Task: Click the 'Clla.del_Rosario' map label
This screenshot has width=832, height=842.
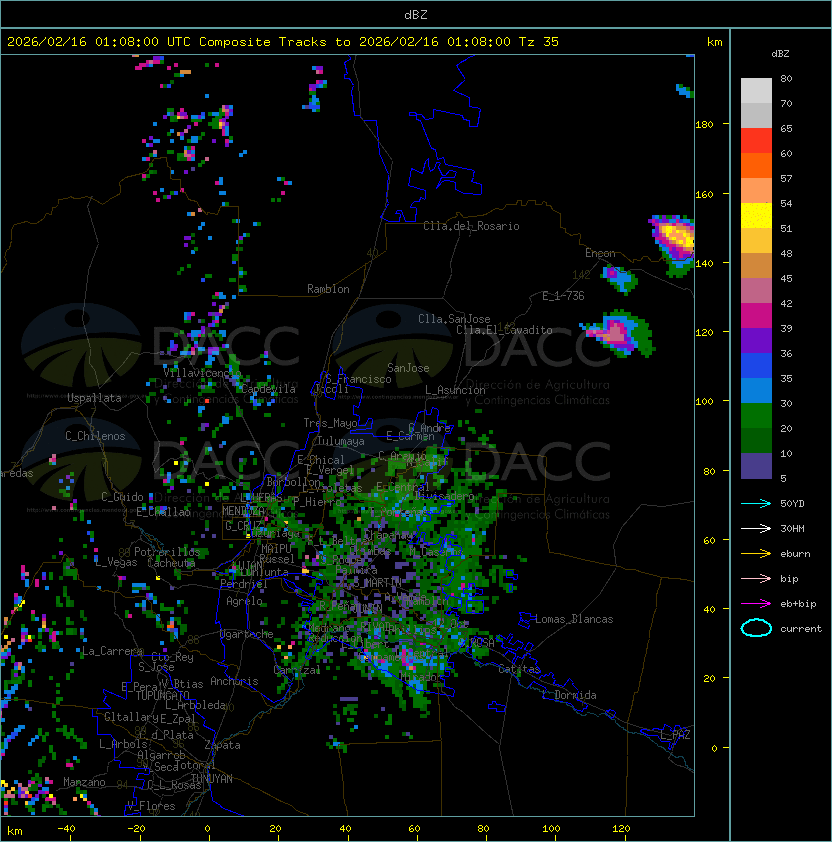Action: 471,226
